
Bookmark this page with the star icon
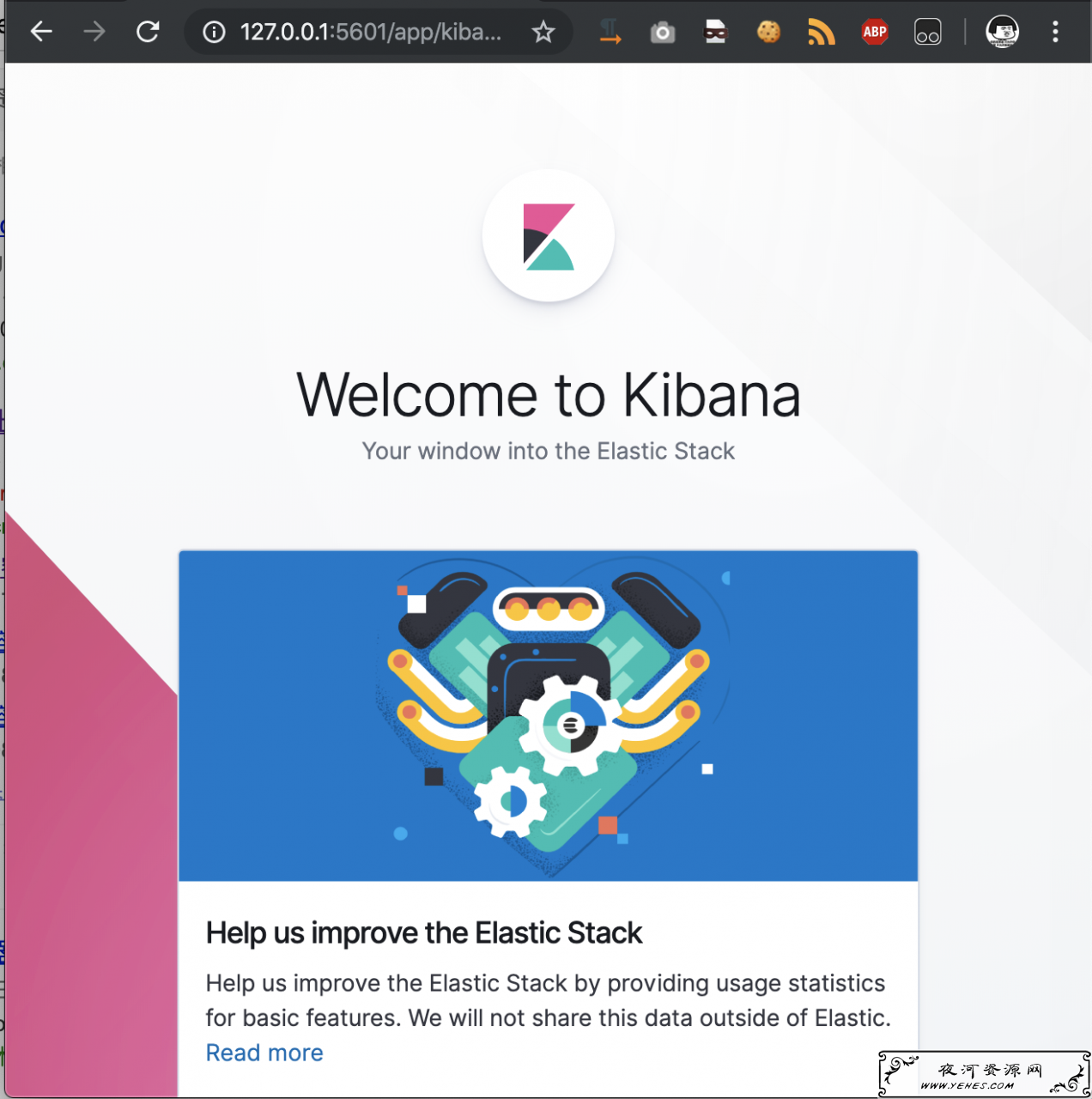pos(543,33)
